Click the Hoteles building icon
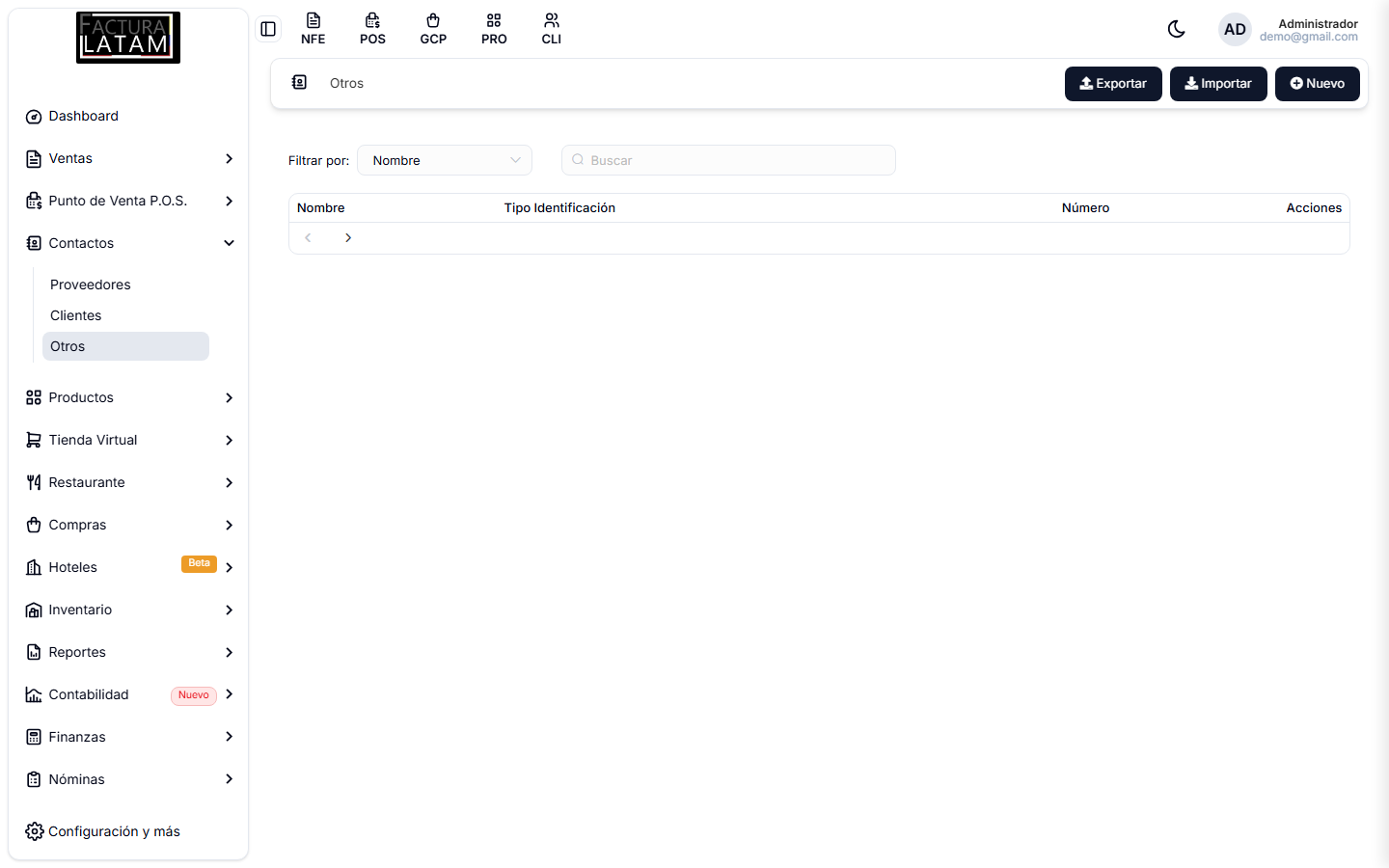This screenshot has height=868, width=1389. [x=34, y=567]
